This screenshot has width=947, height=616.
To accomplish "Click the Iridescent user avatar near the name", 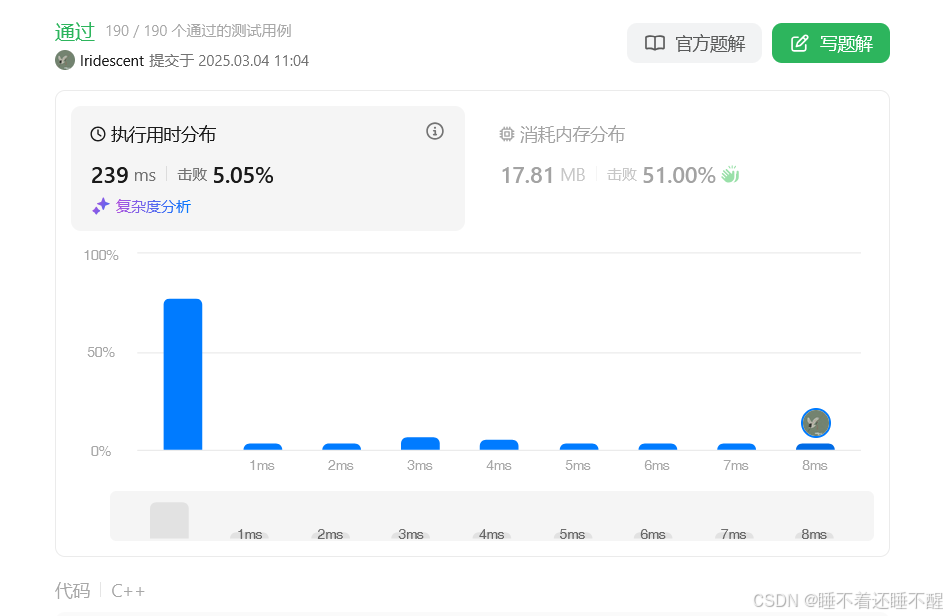I will click(x=65, y=60).
